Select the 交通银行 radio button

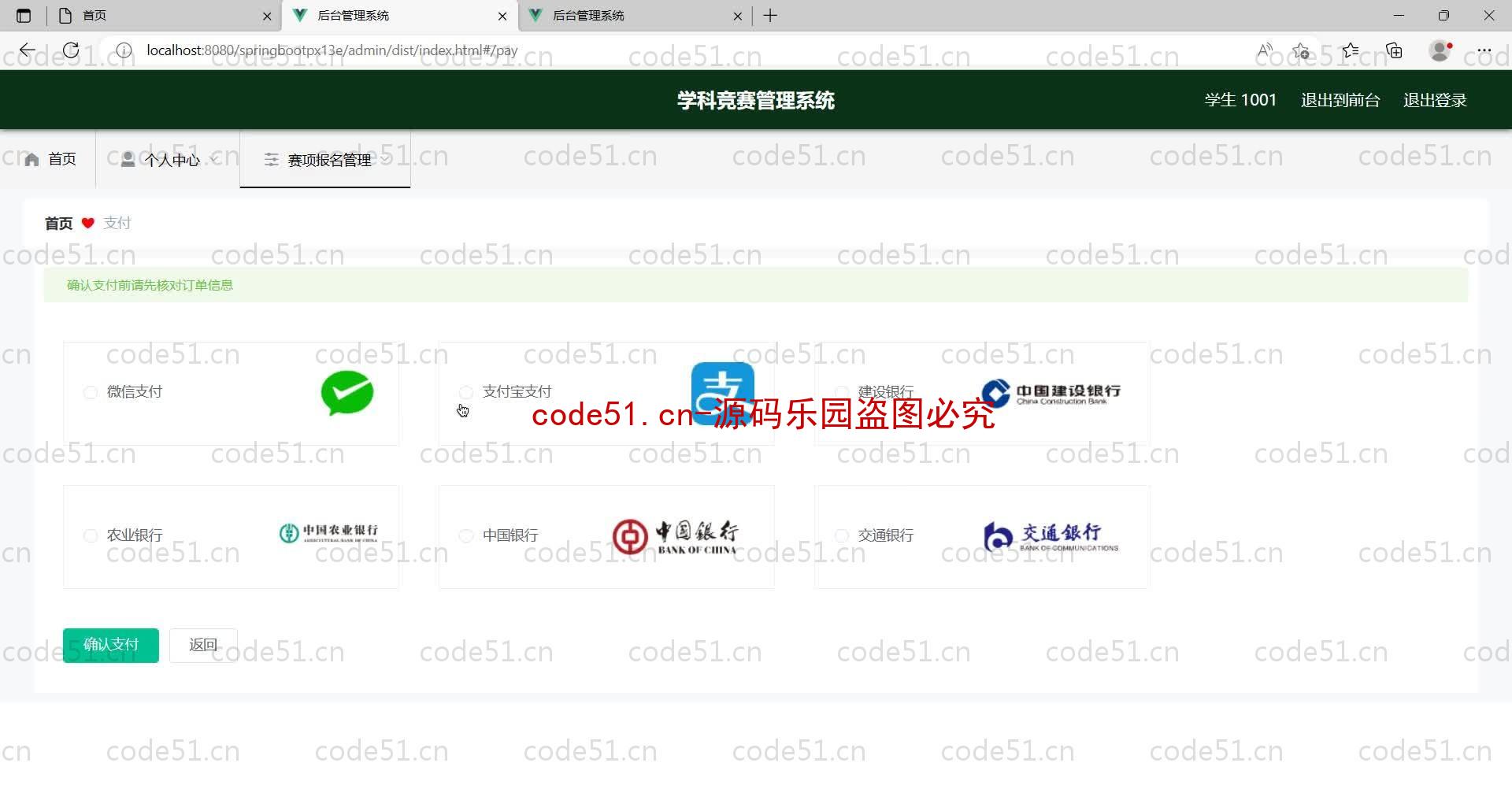coord(842,535)
